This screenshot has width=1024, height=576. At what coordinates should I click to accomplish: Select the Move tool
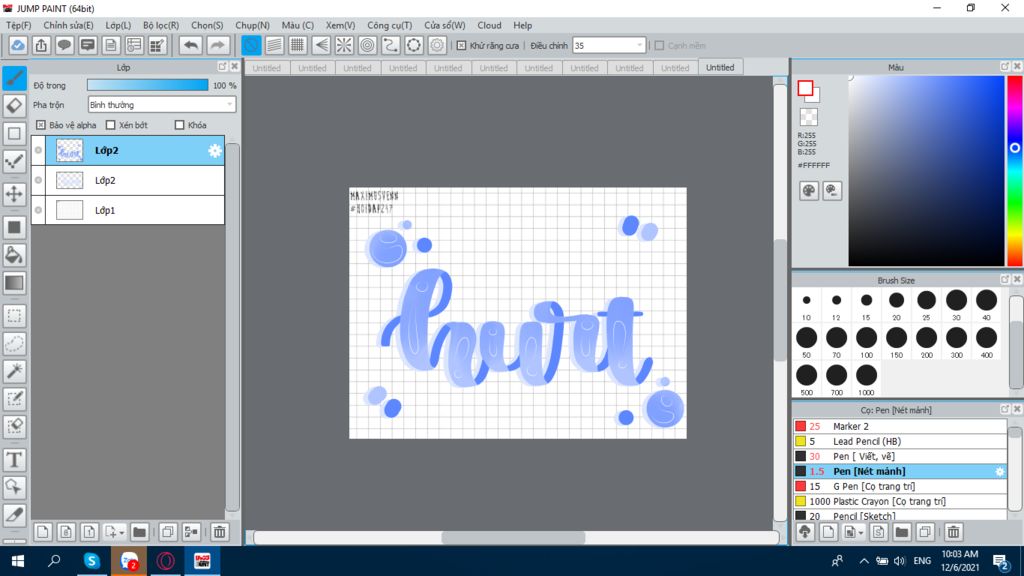[x=14, y=194]
